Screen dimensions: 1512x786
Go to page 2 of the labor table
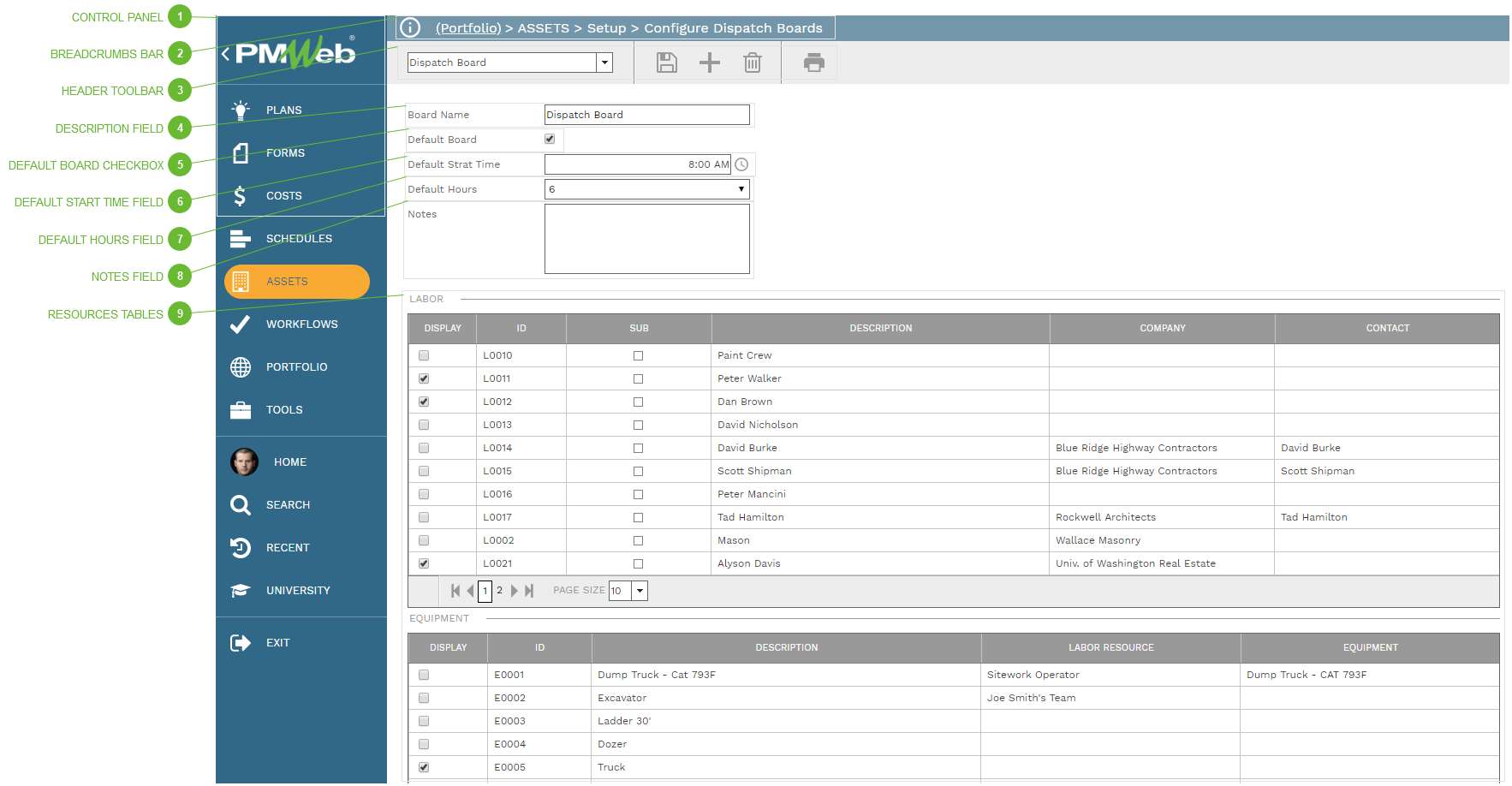pyautogui.click(x=499, y=590)
